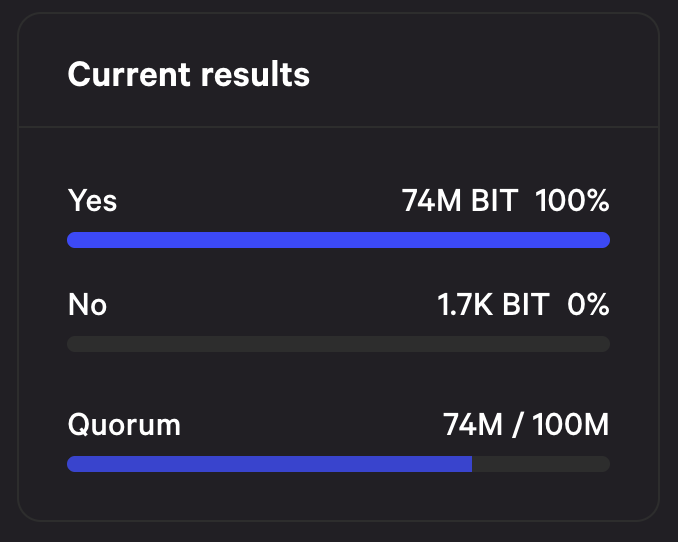Viewport: 678px width, 542px height.
Task: Click the 100M quorum threshold figure
Action: (571, 424)
